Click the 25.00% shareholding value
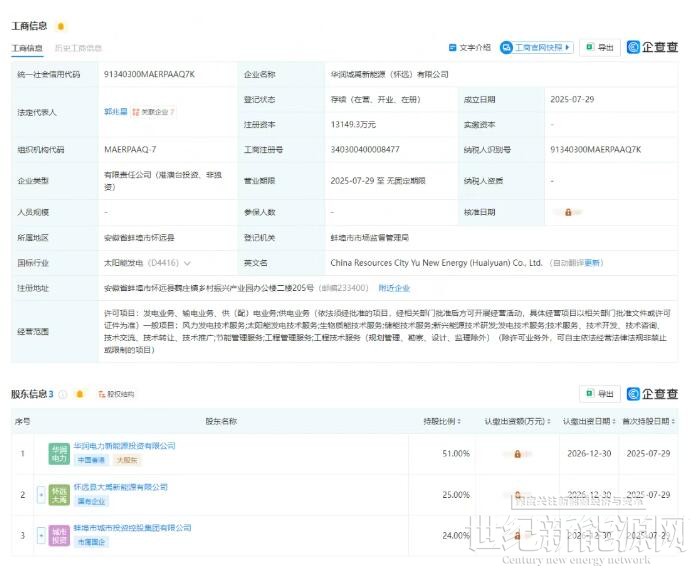This screenshot has width=696, height=570. click(x=456, y=495)
